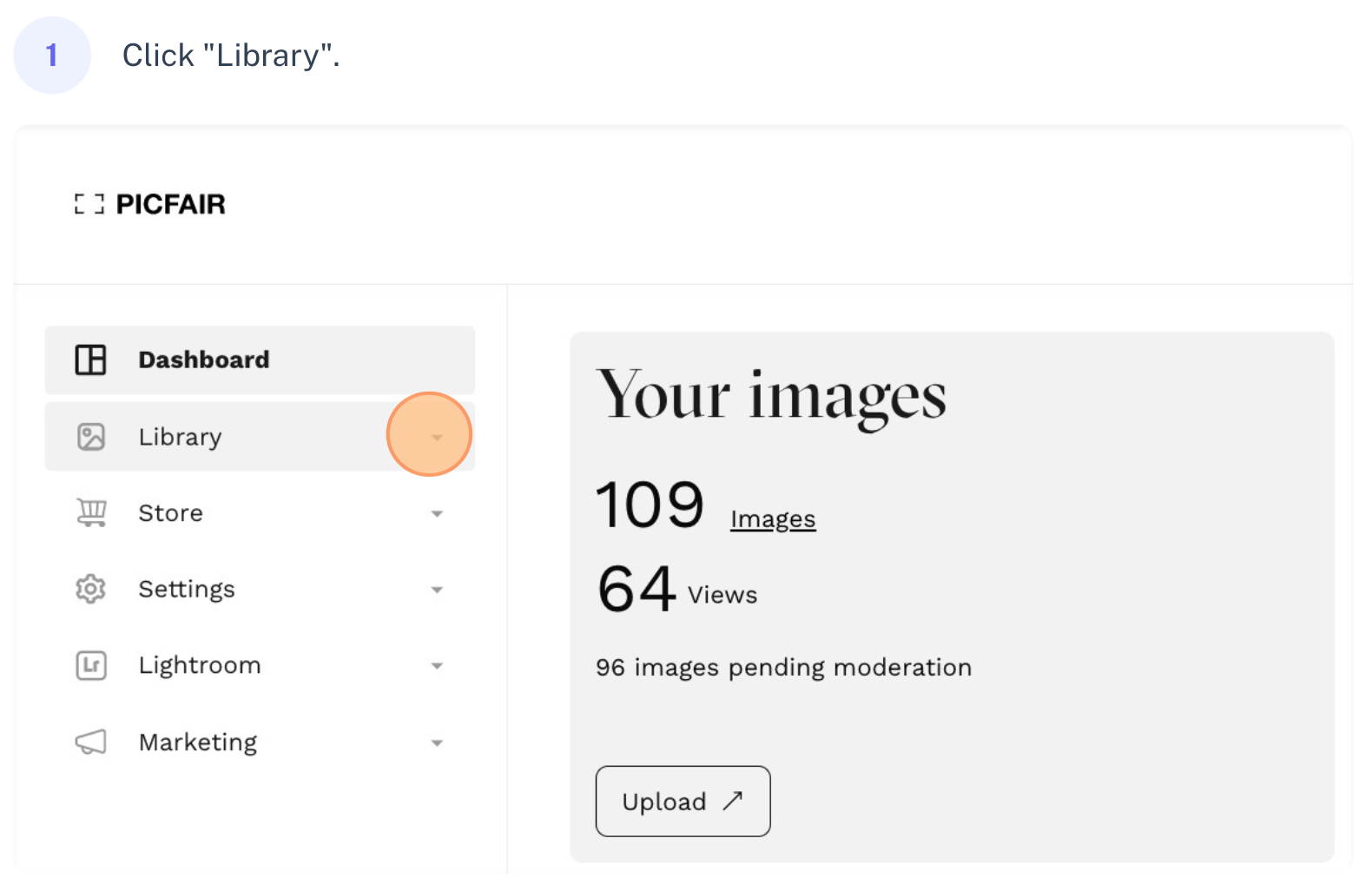Expand the Marketing dropdown arrow
Image resolution: width=1372 pixels, height=891 pixels.
pos(437,743)
